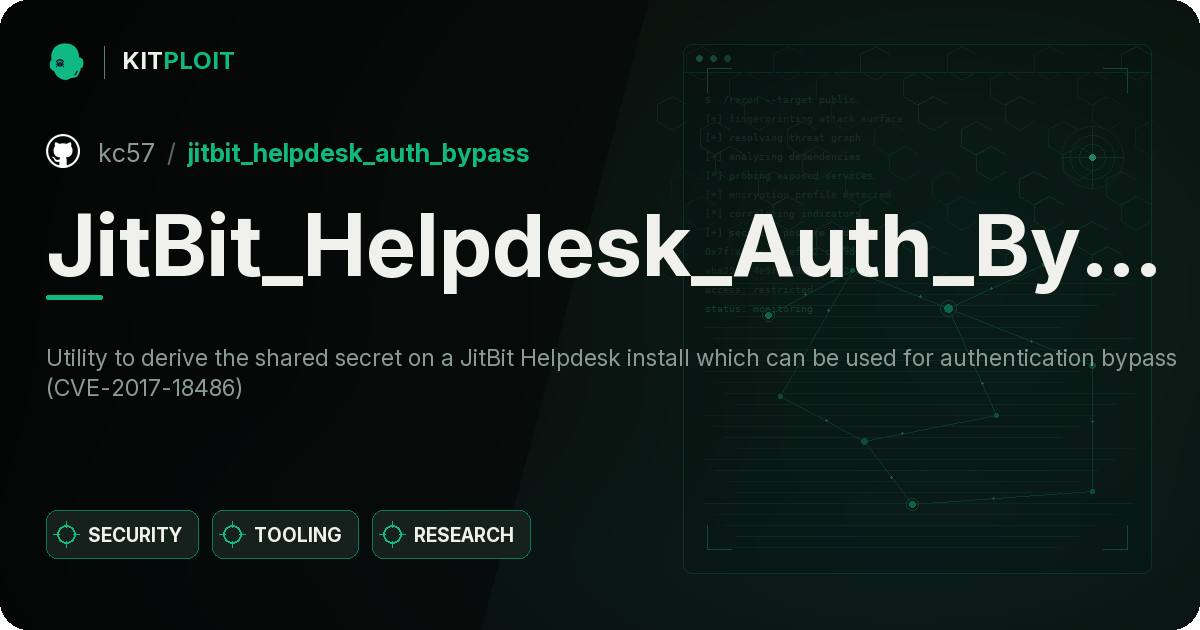Viewport: 1200px width, 630px height.
Task: Select the RESEARCH tag
Action: pos(451,535)
